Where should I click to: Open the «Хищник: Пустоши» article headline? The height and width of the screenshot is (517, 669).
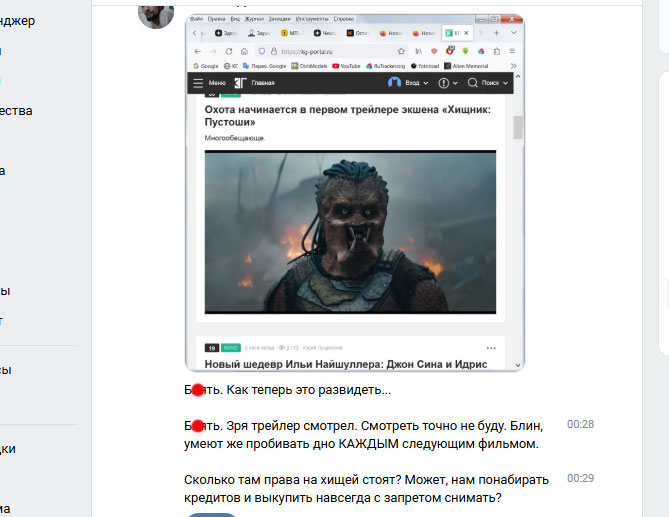pyautogui.click(x=348, y=116)
